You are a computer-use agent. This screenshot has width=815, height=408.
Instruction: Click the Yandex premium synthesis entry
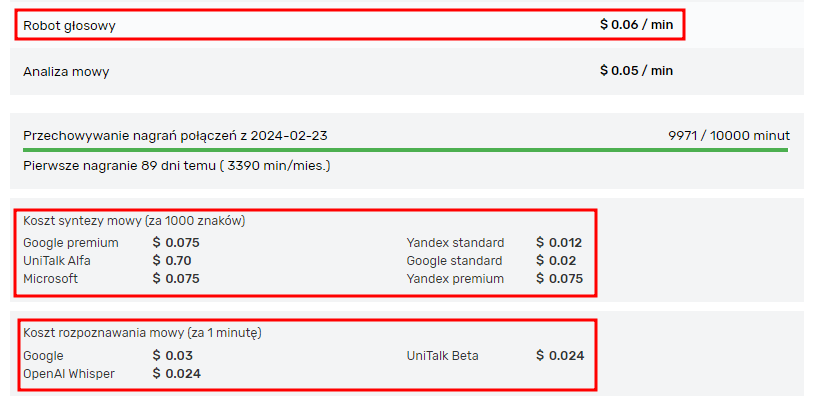[x=455, y=279]
